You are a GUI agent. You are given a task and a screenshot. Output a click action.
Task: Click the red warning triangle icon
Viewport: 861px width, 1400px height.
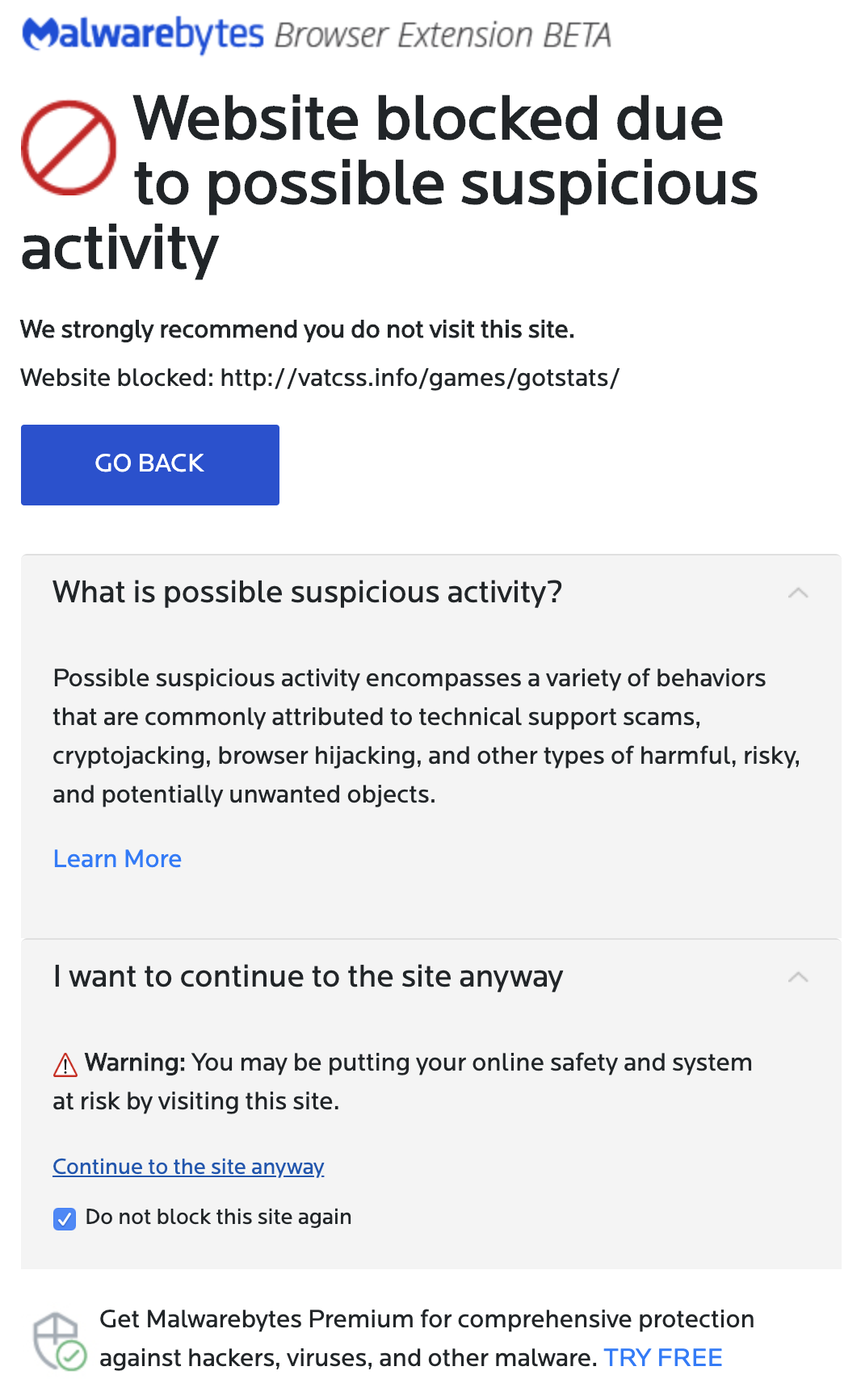click(x=65, y=1065)
